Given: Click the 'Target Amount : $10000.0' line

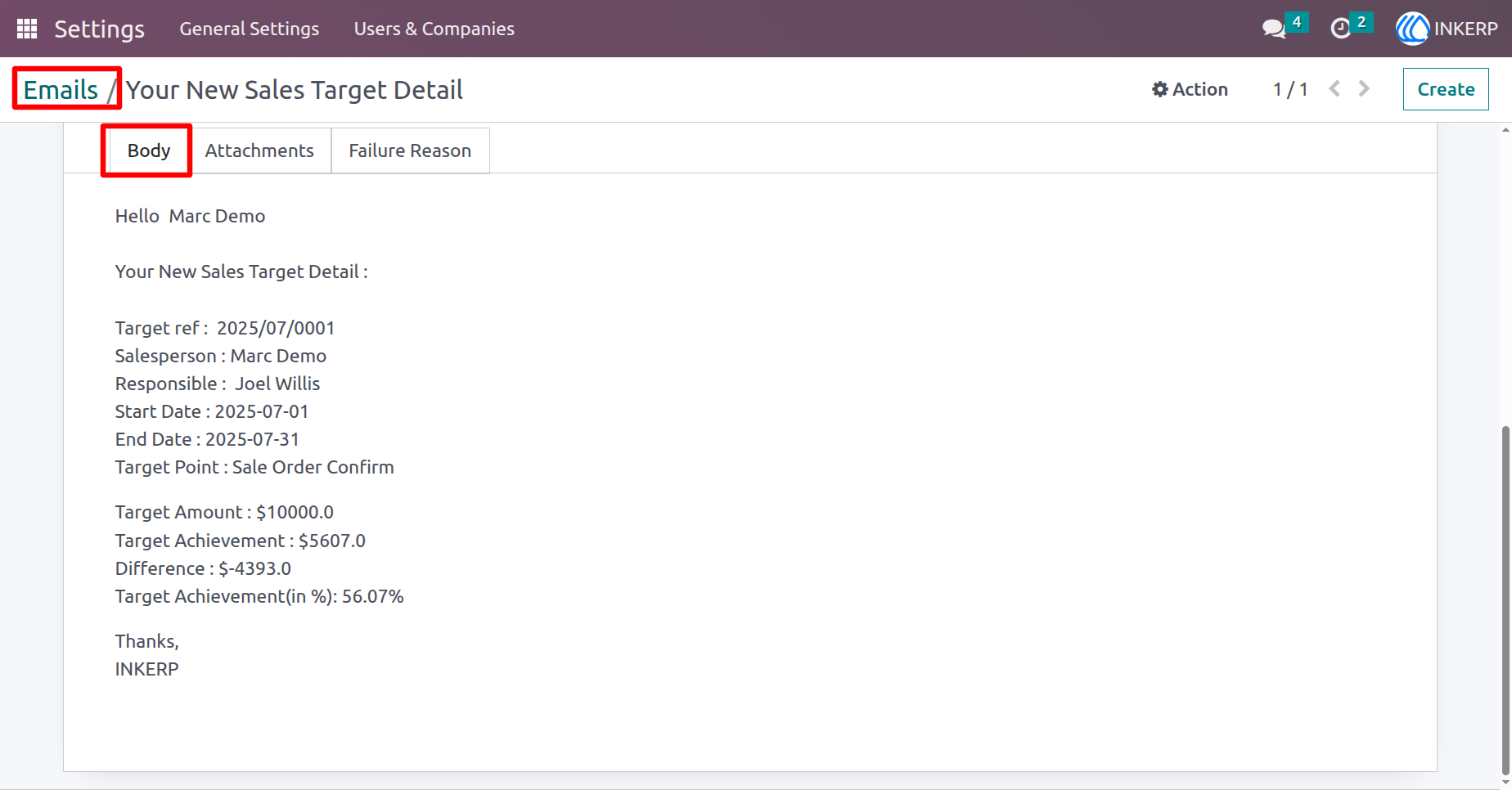Looking at the screenshot, I should click(224, 512).
